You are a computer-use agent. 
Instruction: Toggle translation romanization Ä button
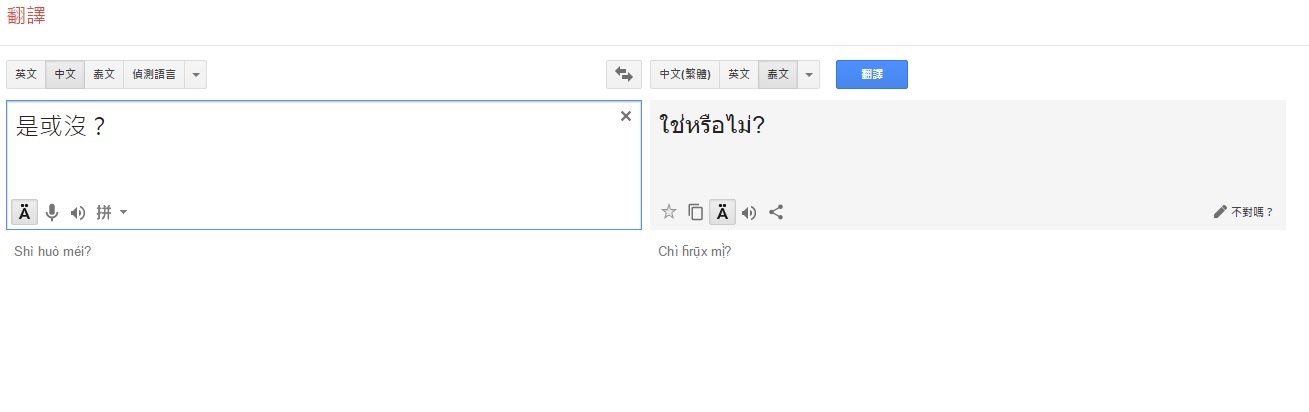coord(722,212)
